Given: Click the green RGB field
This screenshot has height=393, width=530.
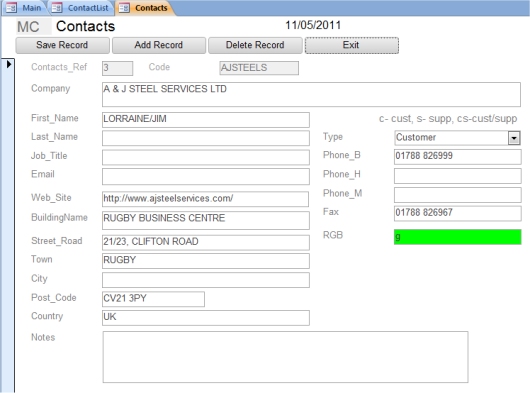Looking at the screenshot, I should (x=457, y=237).
